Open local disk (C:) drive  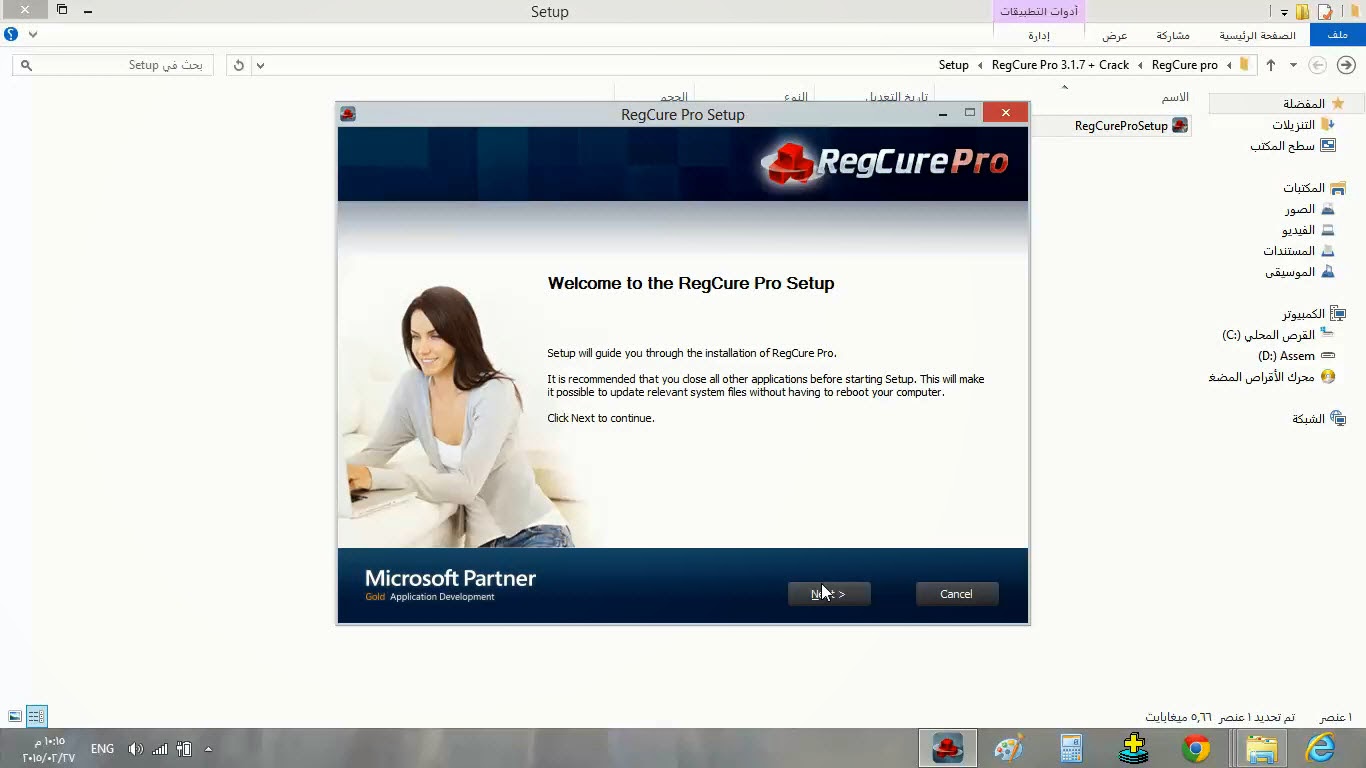1268,335
